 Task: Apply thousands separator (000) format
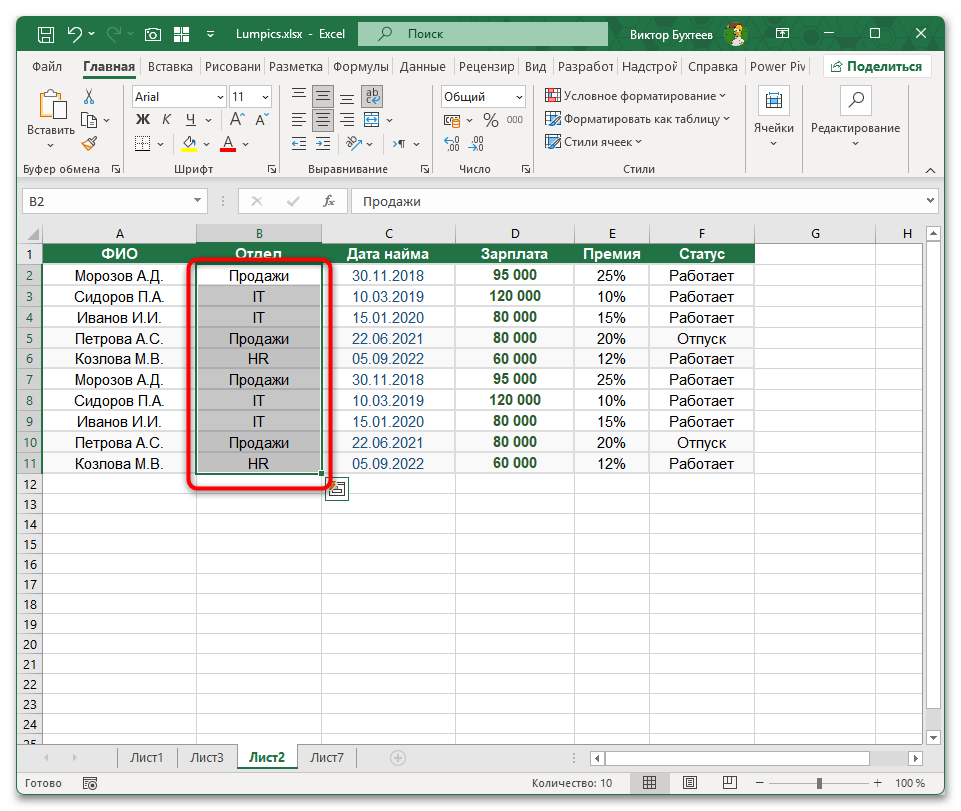tap(515, 120)
